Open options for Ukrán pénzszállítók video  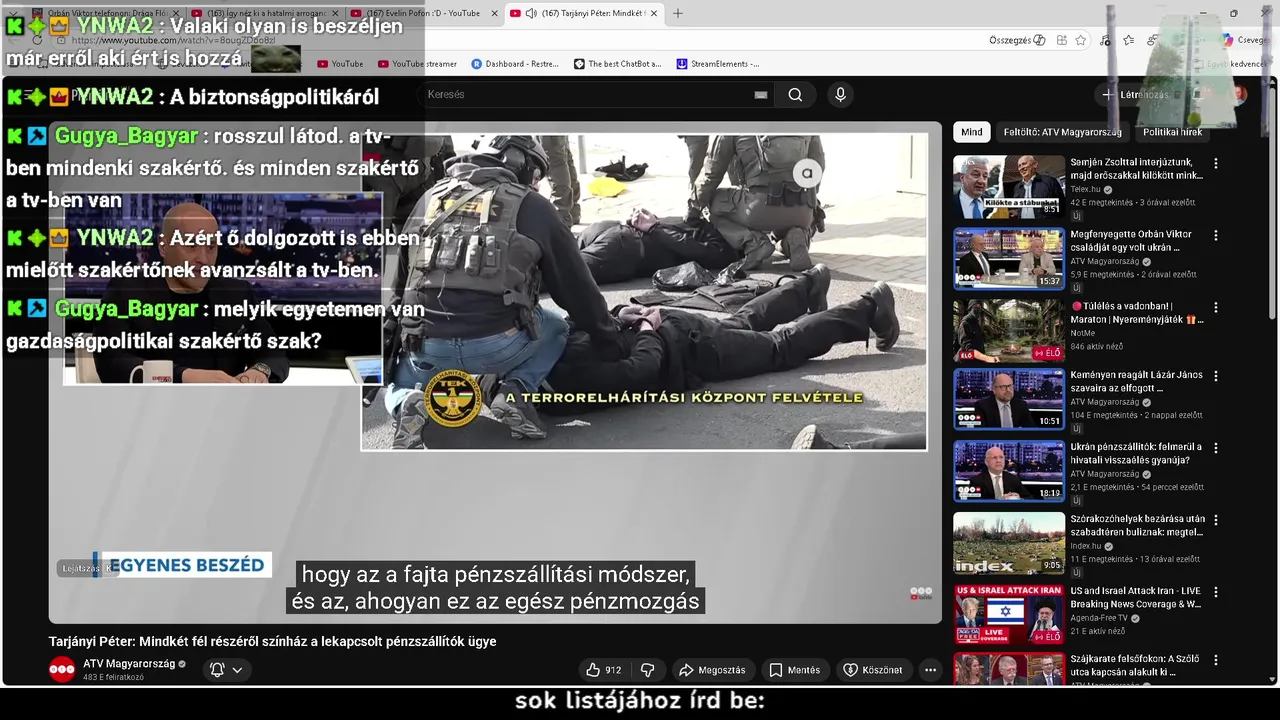(1216, 448)
